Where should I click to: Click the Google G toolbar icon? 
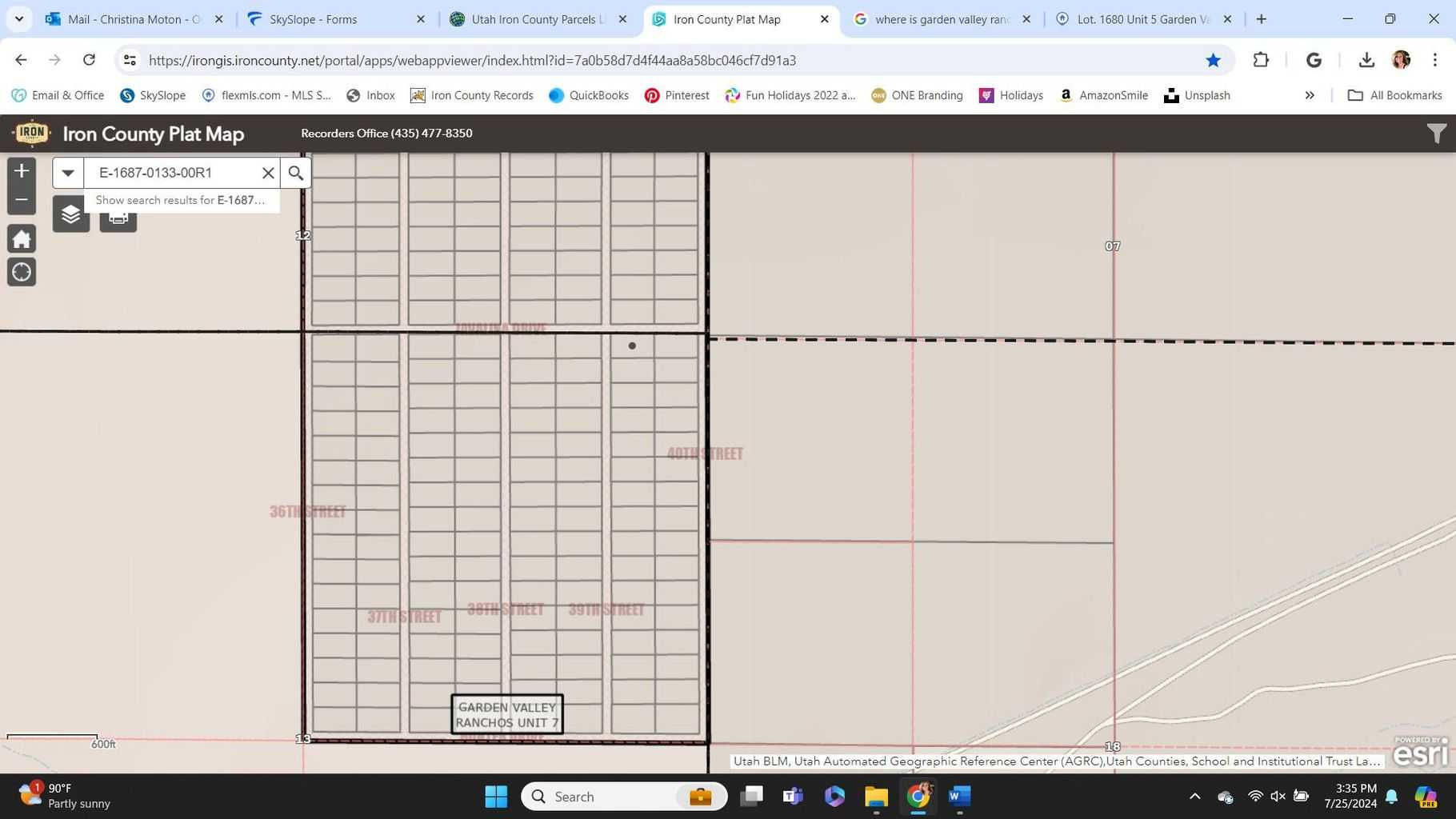coord(1314,60)
